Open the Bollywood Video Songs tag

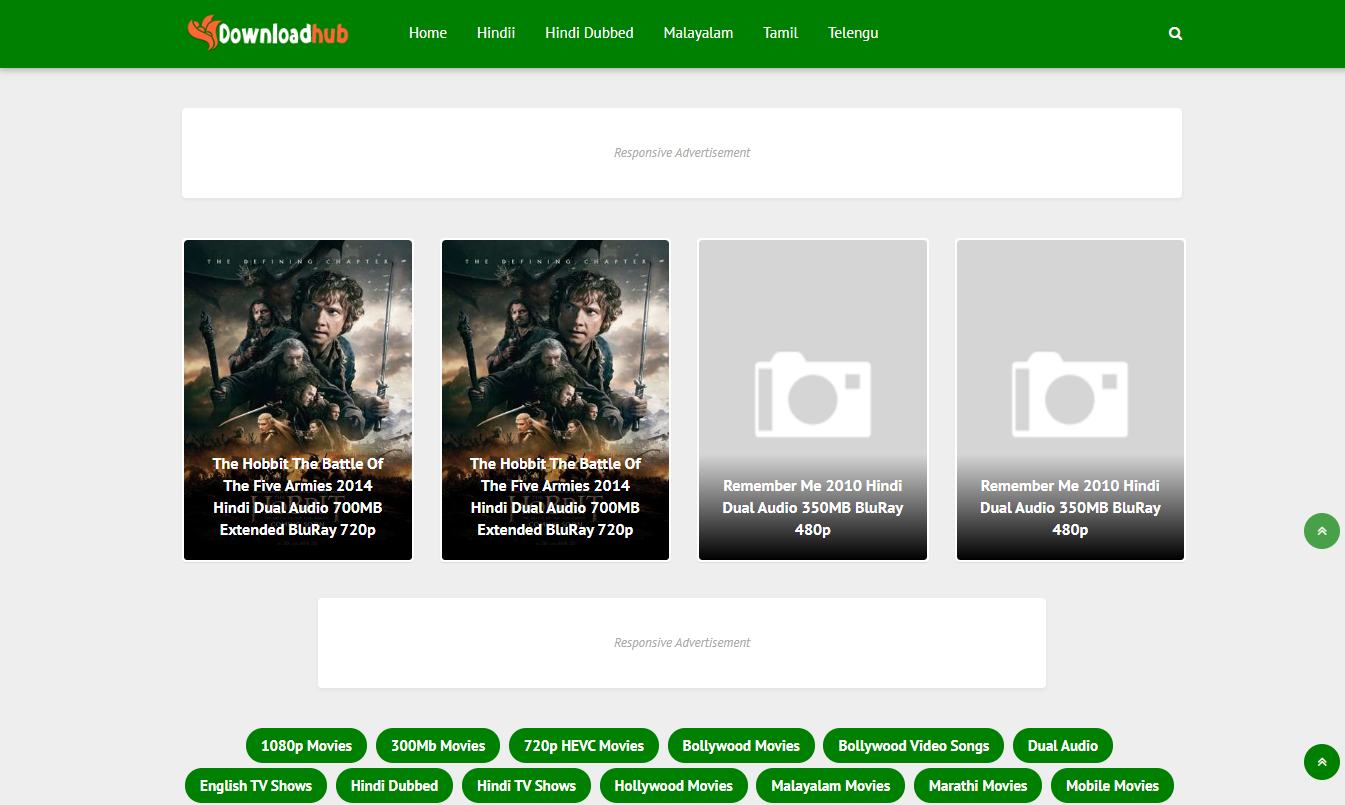pyautogui.click(x=914, y=746)
